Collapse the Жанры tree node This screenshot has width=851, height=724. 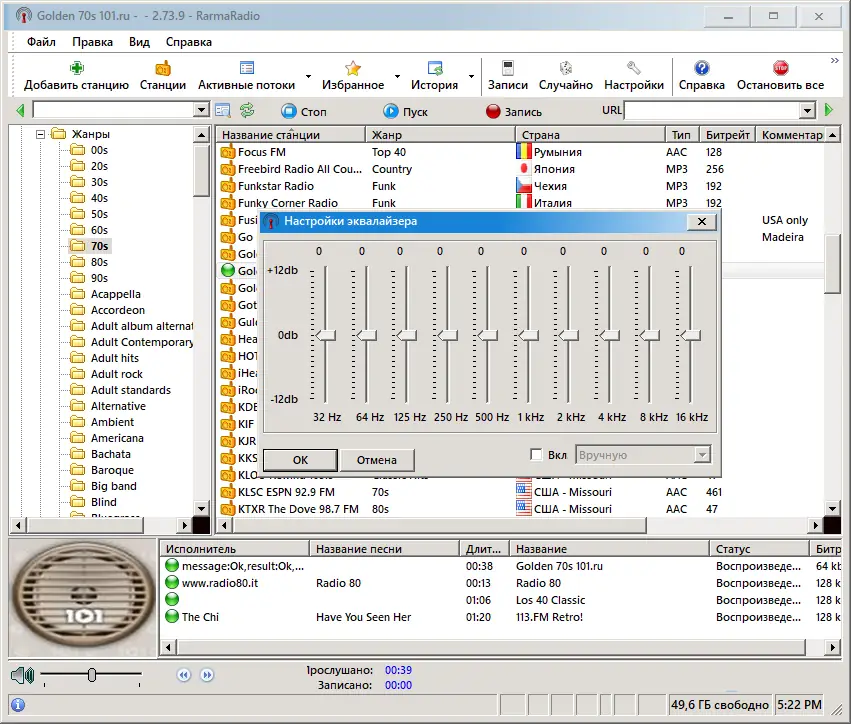tap(41, 134)
